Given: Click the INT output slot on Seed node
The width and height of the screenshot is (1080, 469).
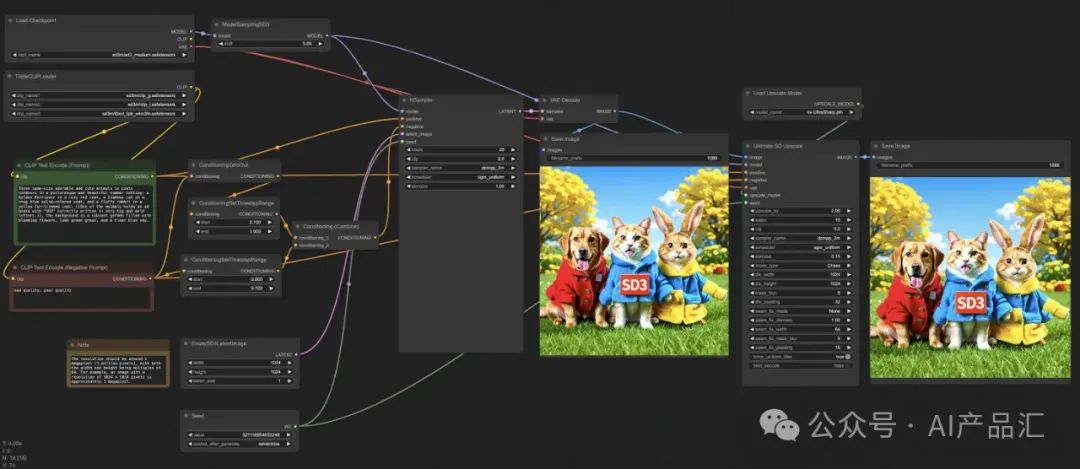Looking at the screenshot, I should pos(295,426).
